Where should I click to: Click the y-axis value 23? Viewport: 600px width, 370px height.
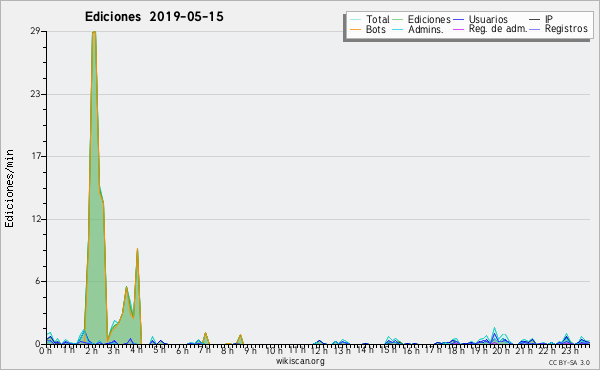coord(36,94)
